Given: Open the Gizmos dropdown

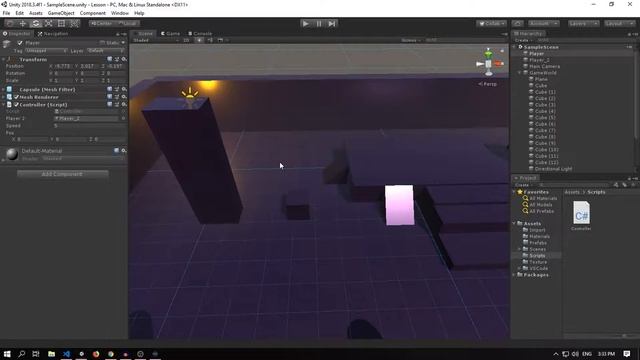Looking at the screenshot, I should 411,40.
